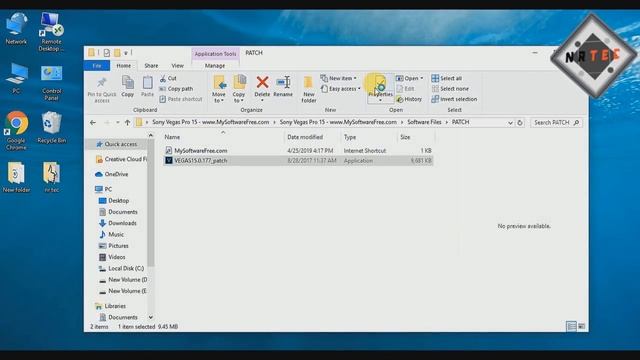Open Quick Access Toolbar customize dropdown
The image size is (640, 360).
(126, 53)
